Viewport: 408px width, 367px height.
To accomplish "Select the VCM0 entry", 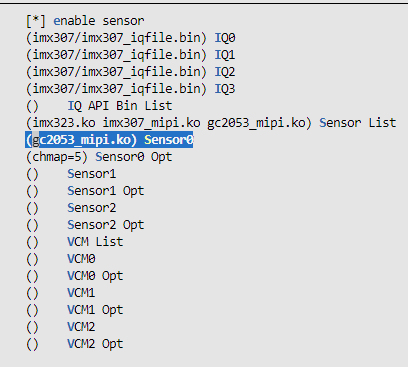I will click(61, 259).
